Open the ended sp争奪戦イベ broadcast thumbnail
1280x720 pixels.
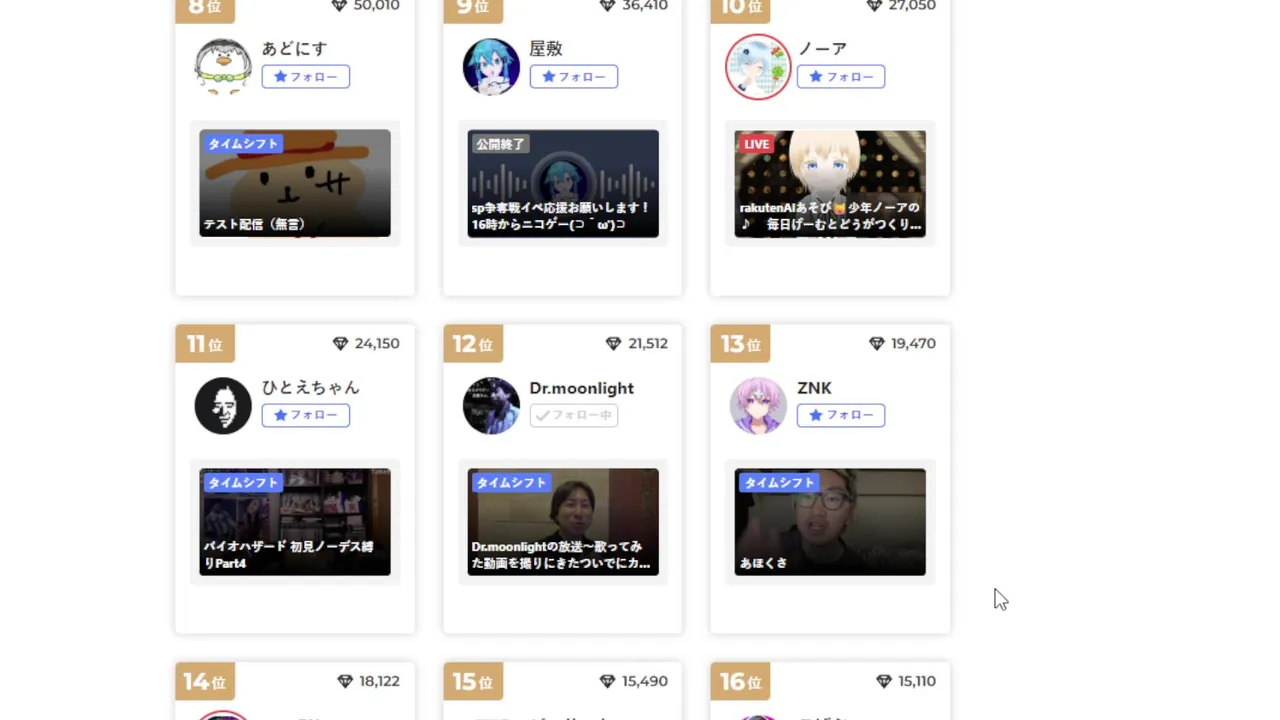(563, 183)
